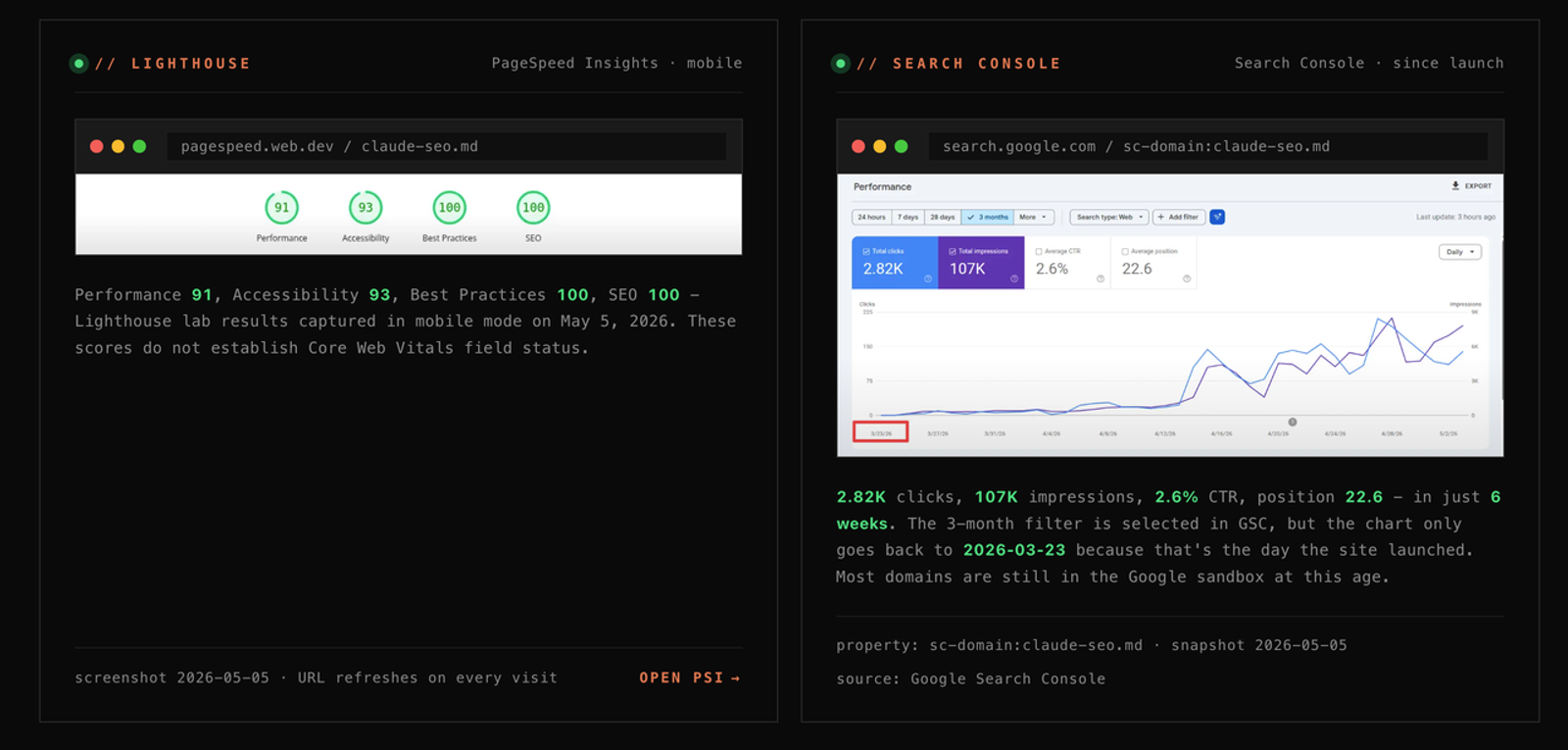Image resolution: width=1568 pixels, height=750 pixels.
Task: Open help icon on Total impressions card
Action: pyautogui.click(x=1014, y=278)
